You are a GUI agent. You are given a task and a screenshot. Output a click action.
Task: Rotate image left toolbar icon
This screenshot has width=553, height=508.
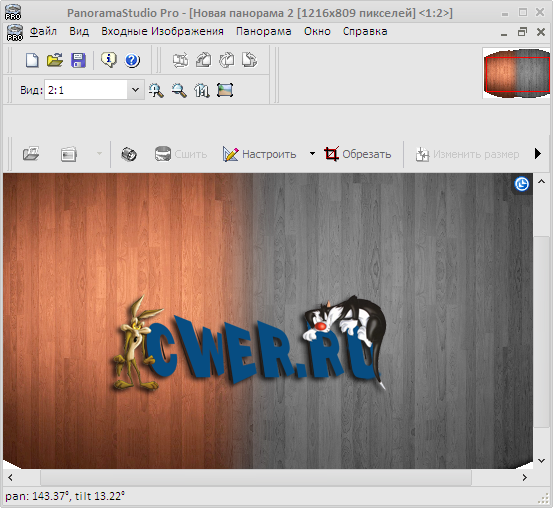pos(203,60)
